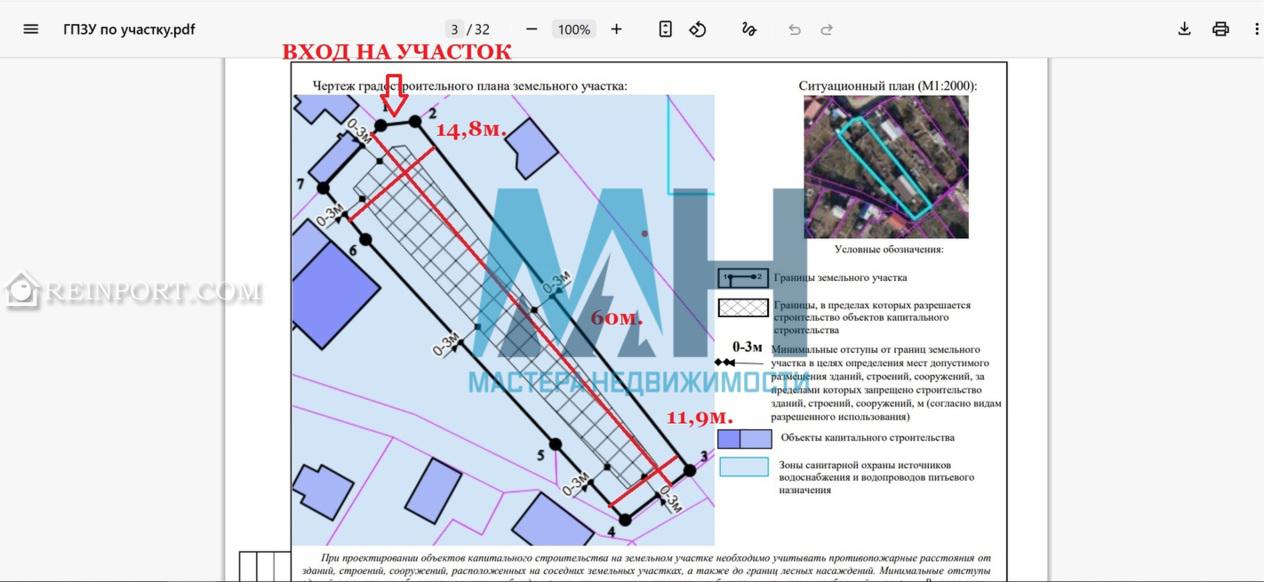
Task: Click the light-blue sanitary zone legend swatch
Action: [745, 466]
